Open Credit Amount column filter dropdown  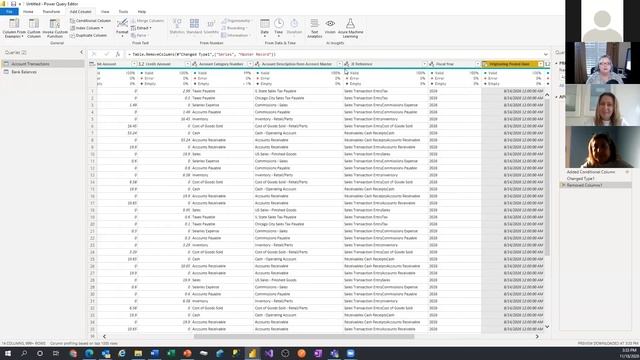click(187, 64)
